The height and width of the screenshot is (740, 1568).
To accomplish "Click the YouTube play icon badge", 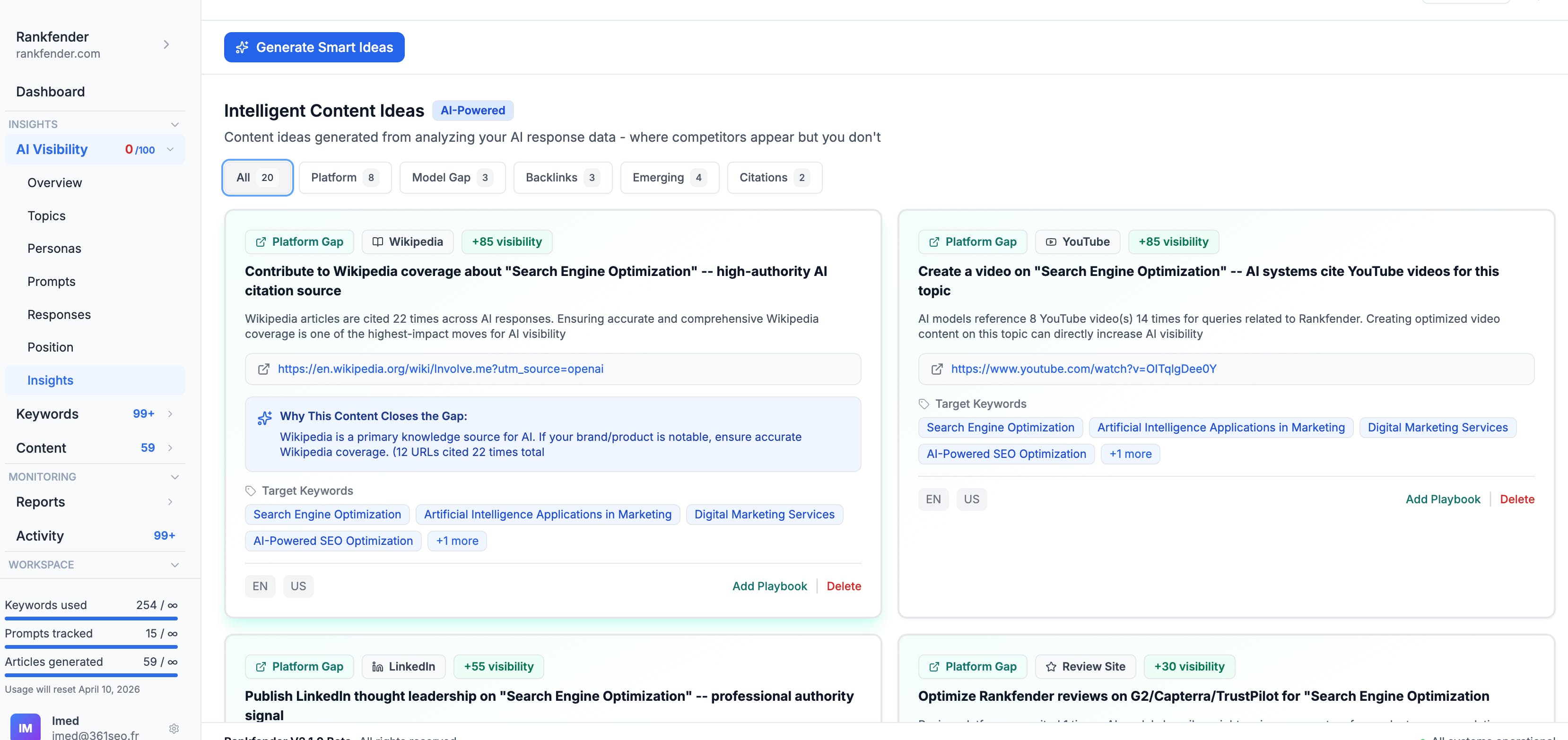I will (x=1051, y=242).
